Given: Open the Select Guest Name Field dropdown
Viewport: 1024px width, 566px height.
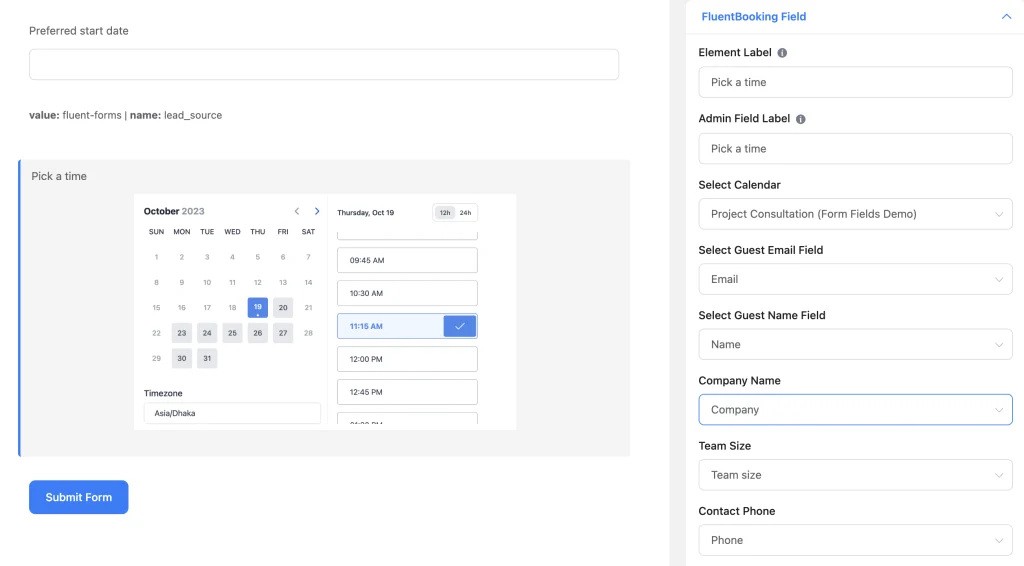Looking at the screenshot, I should (x=855, y=345).
